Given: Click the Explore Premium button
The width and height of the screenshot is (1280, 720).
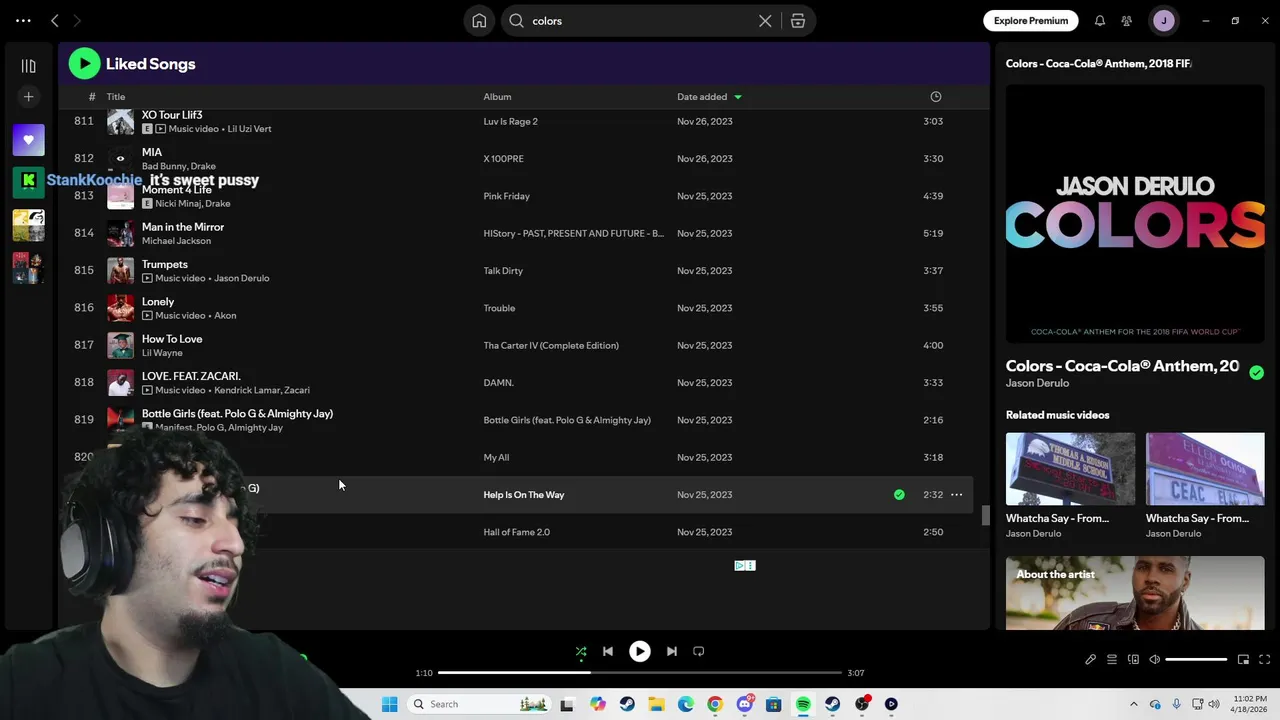Looking at the screenshot, I should (1031, 20).
